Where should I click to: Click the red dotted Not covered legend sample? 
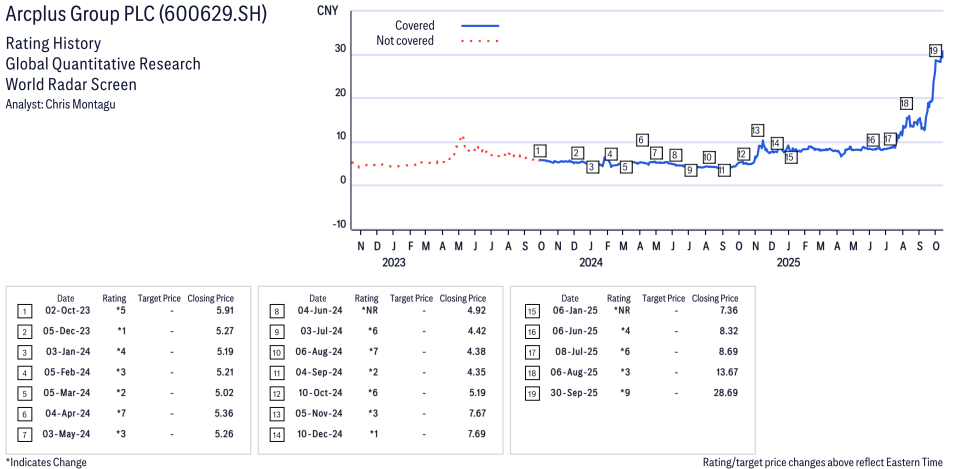pyautogui.click(x=480, y=41)
